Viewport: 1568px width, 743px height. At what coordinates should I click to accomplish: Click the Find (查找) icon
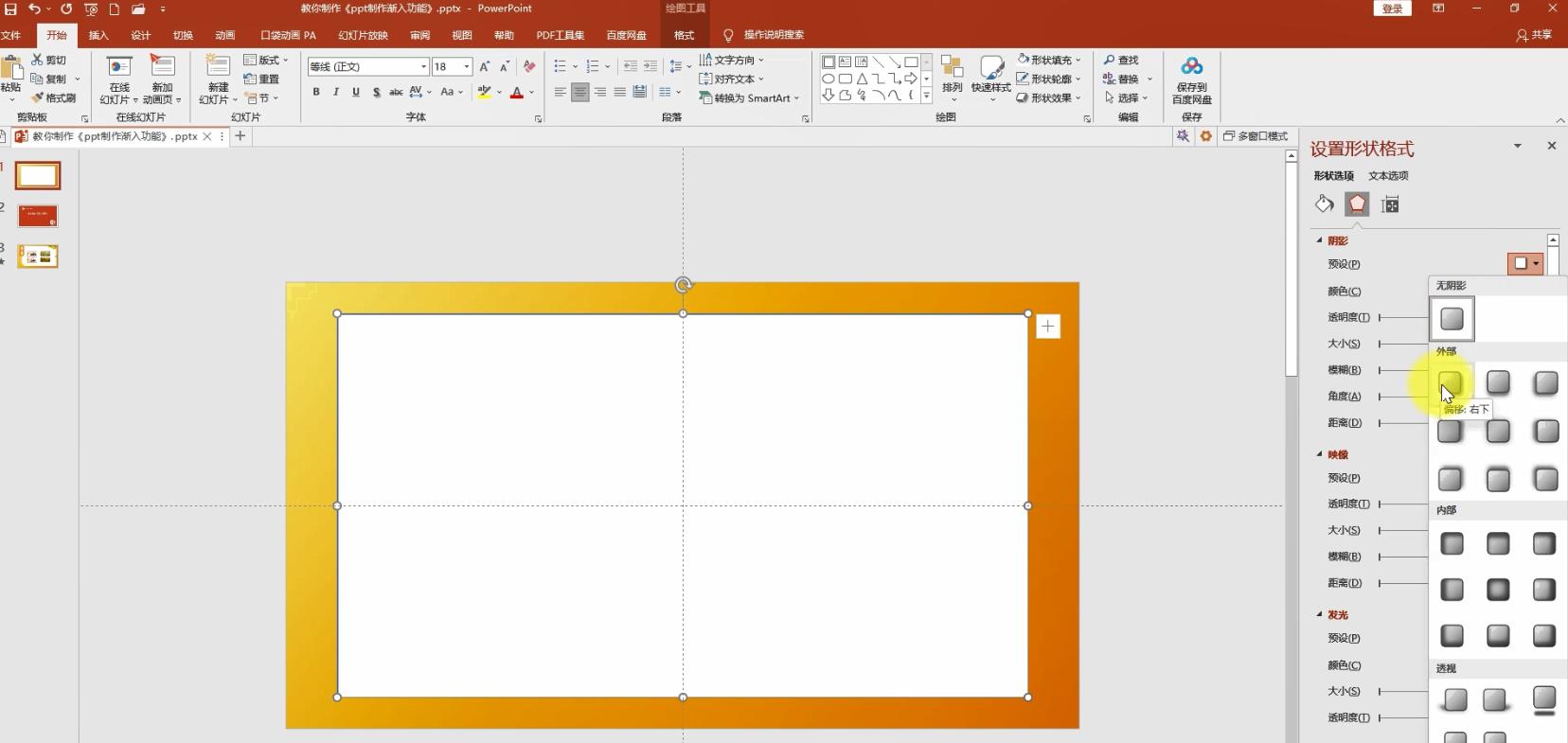1121,60
